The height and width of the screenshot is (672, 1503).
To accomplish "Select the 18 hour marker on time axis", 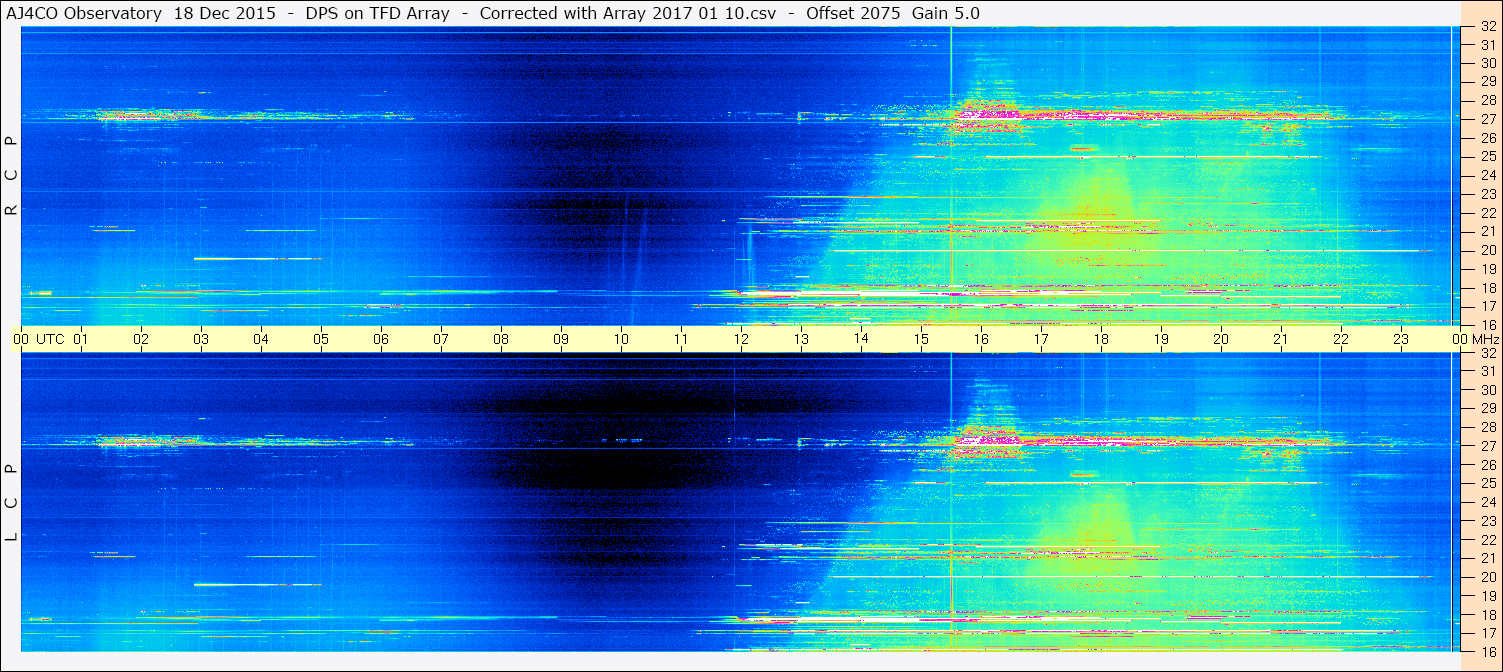I will click(1101, 340).
